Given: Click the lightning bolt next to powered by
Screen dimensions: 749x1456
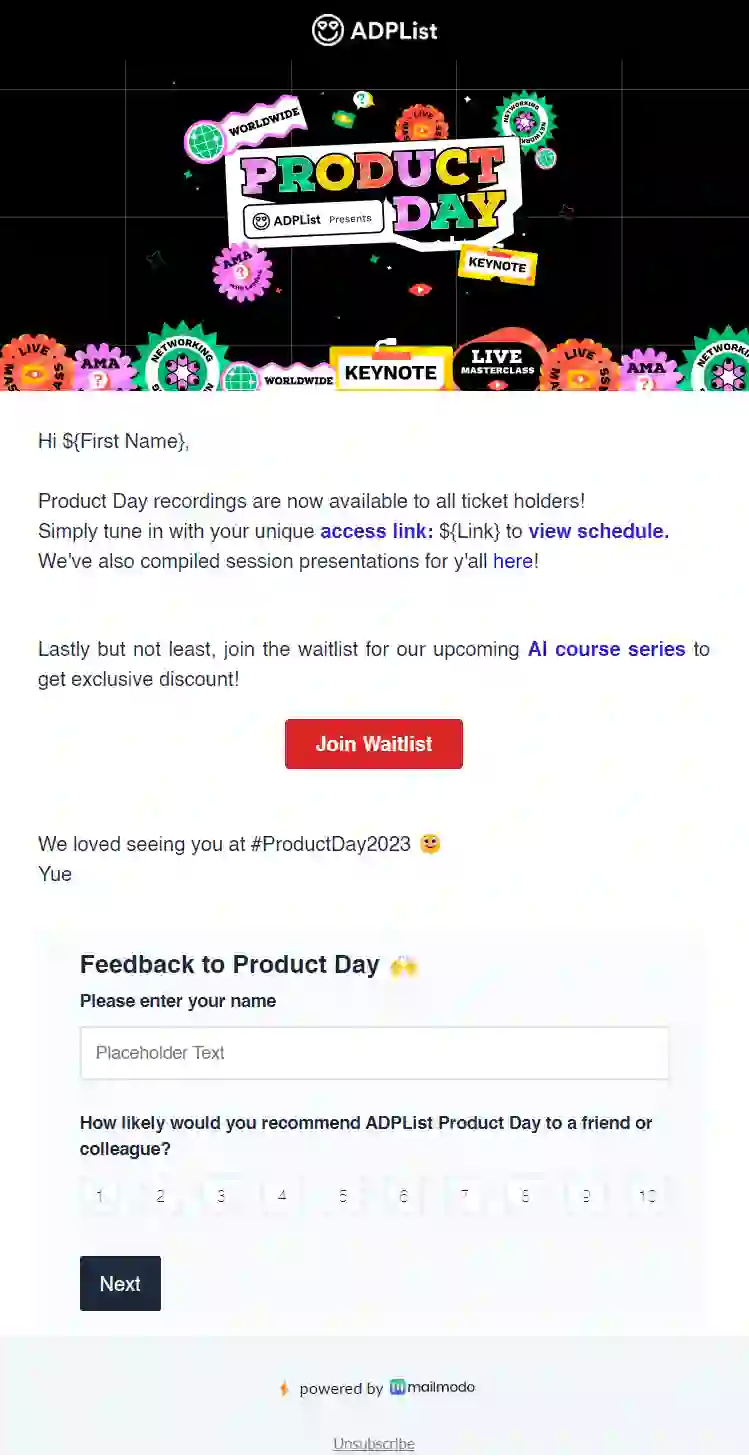Looking at the screenshot, I should coord(283,1388).
